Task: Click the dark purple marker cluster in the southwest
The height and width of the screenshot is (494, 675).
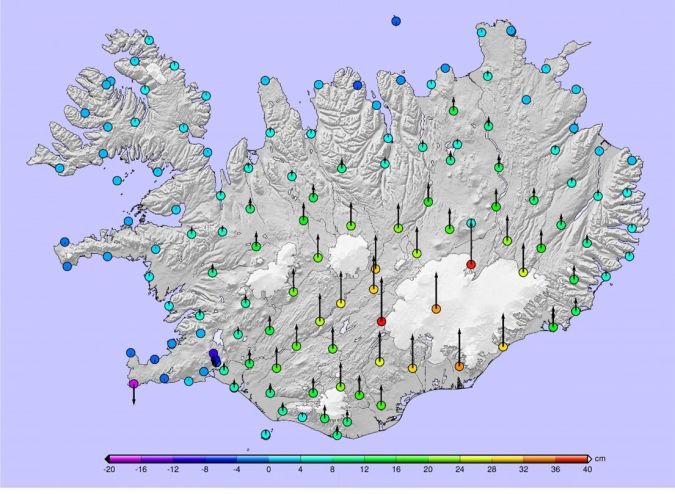Action: (214, 358)
